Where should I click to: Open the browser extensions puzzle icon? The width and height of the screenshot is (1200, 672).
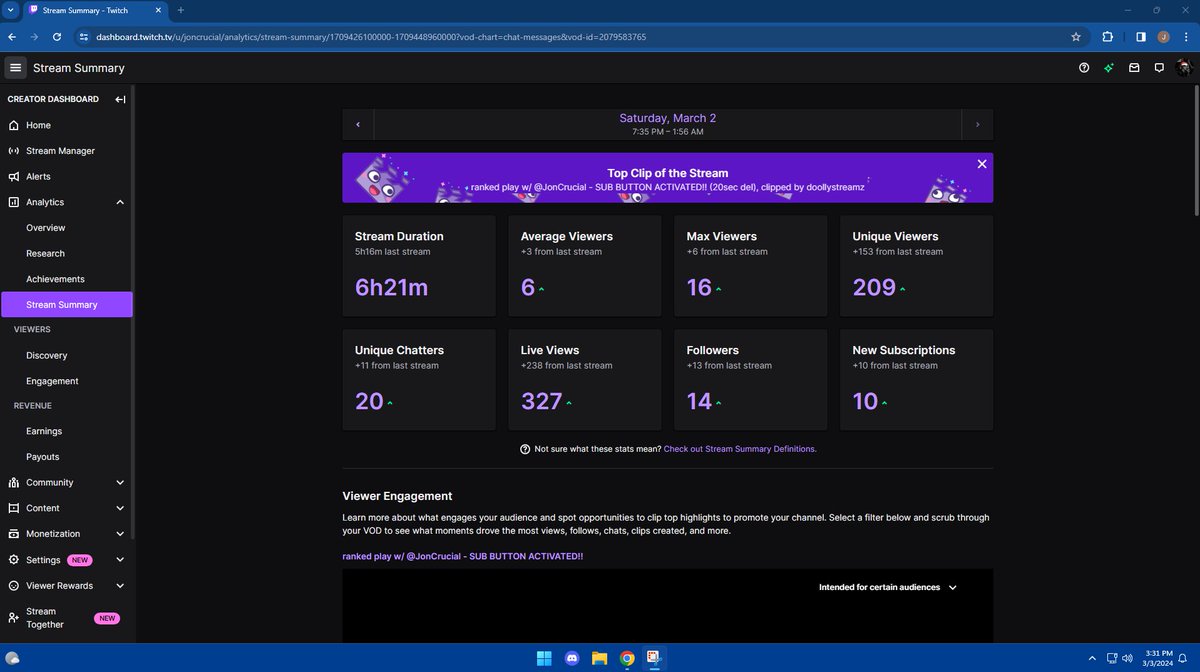[1108, 37]
